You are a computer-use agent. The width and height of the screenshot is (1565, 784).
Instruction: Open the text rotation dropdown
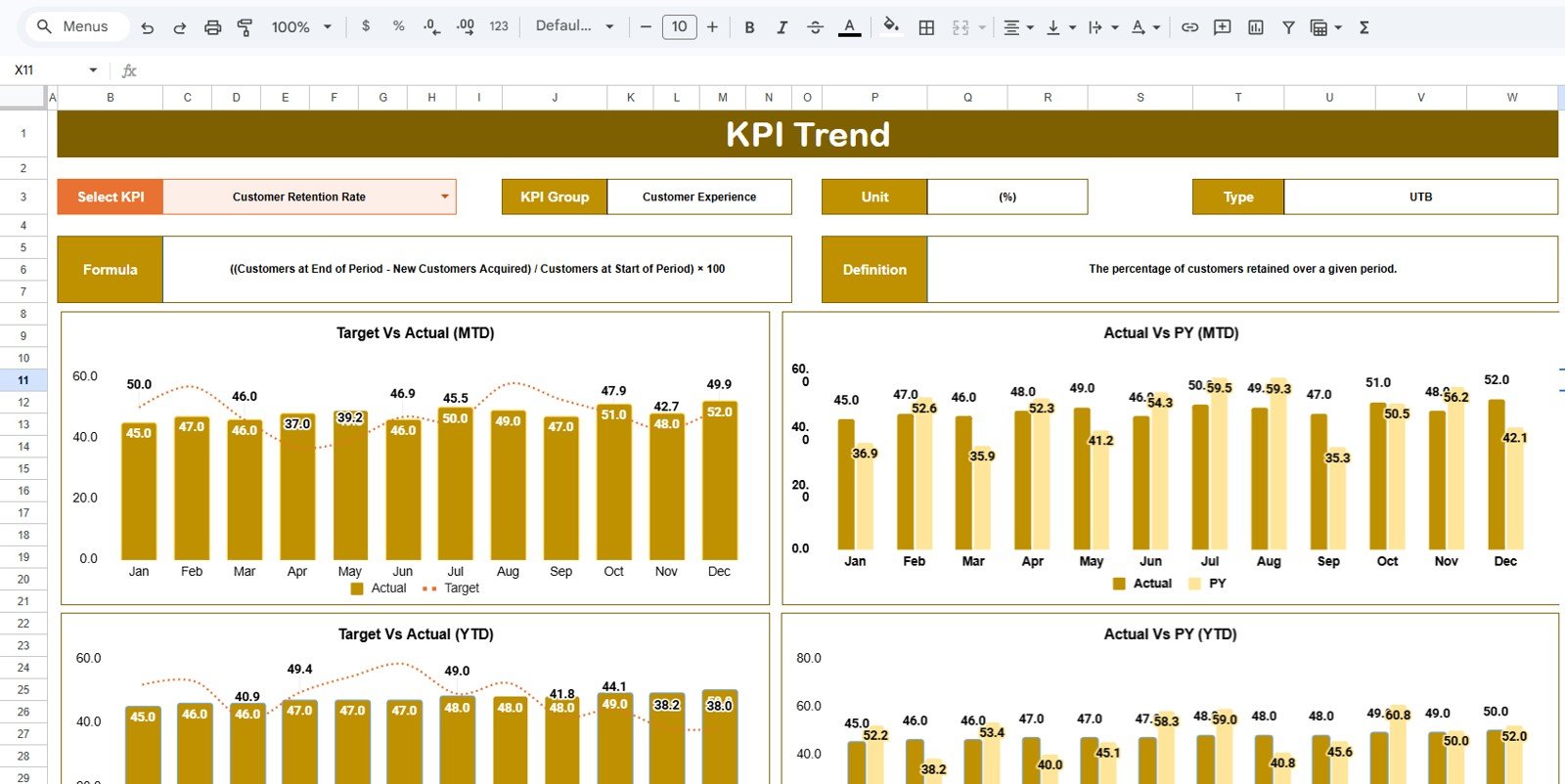coord(1144,27)
